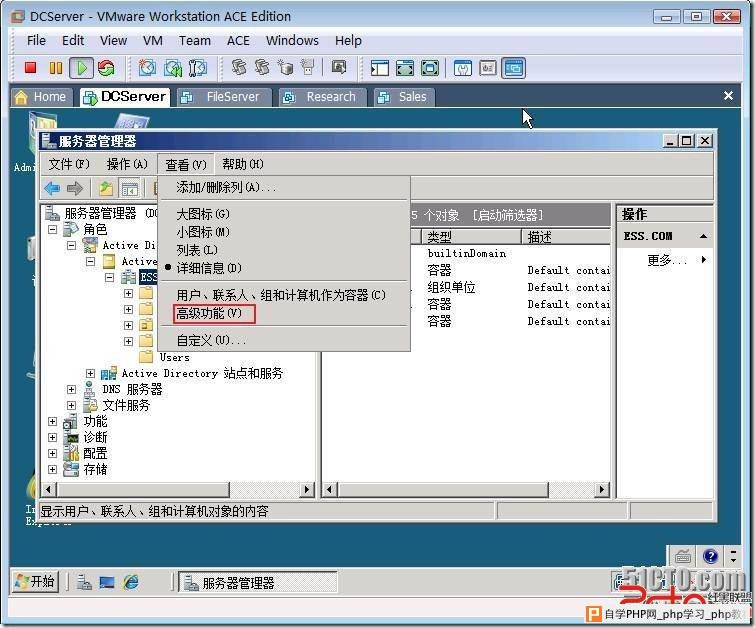The width and height of the screenshot is (755, 628).
Task: Collapse the 角色 tree node
Action: [x=52, y=230]
